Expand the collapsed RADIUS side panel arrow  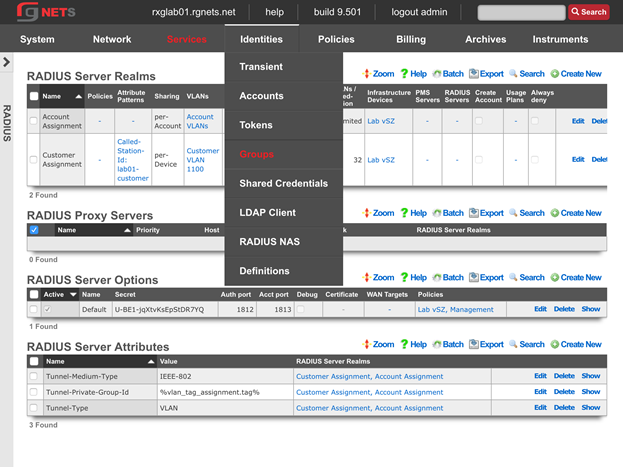point(7,63)
